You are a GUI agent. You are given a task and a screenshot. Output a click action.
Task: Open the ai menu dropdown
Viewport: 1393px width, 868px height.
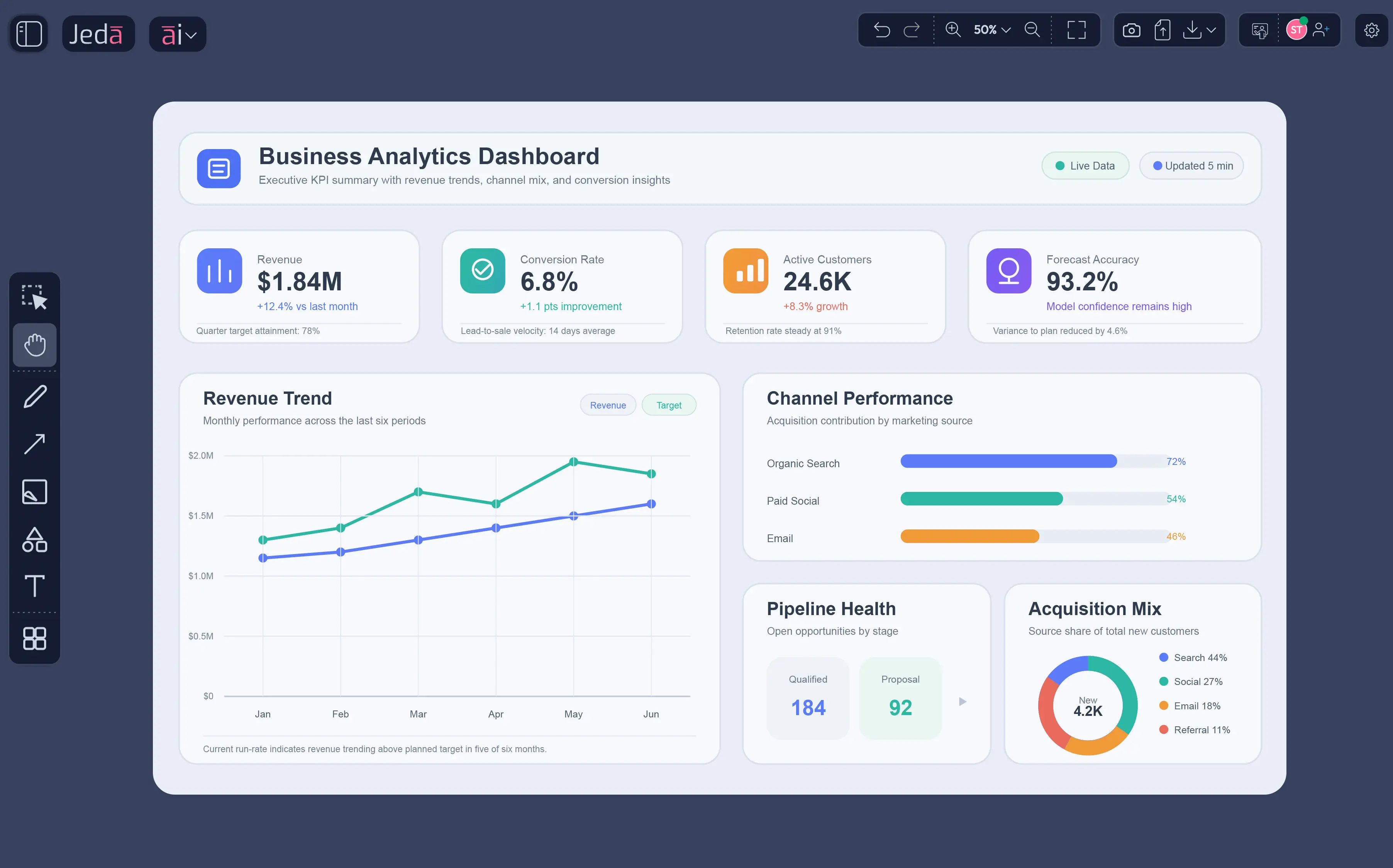click(177, 34)
